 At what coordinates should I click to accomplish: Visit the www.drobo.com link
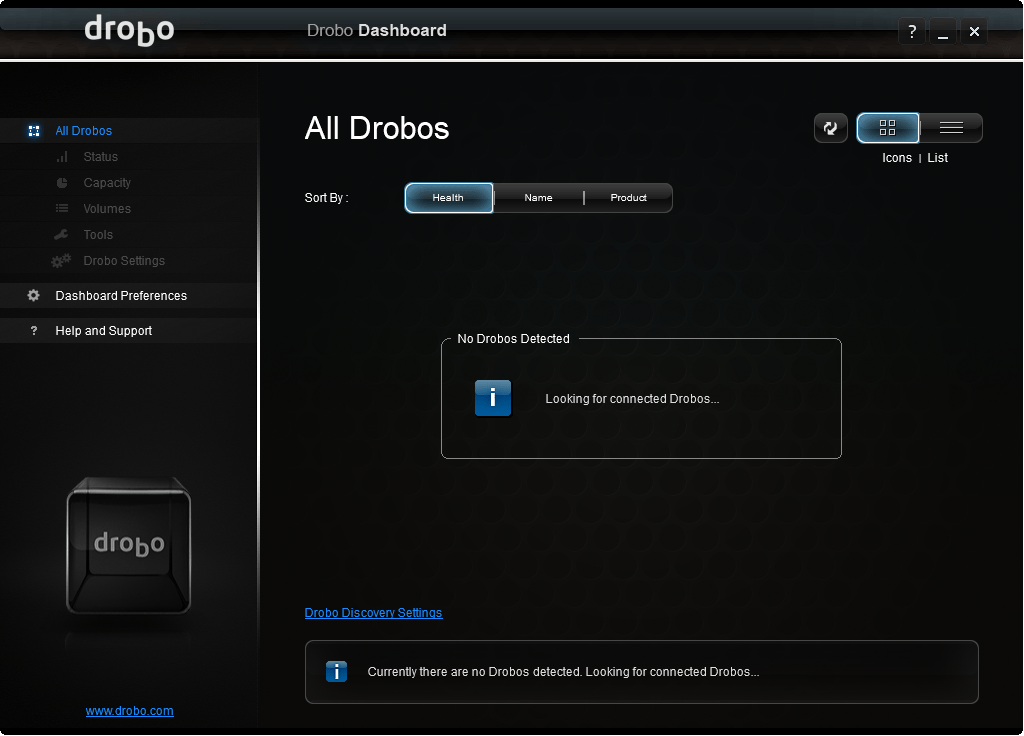coord(129,711)
